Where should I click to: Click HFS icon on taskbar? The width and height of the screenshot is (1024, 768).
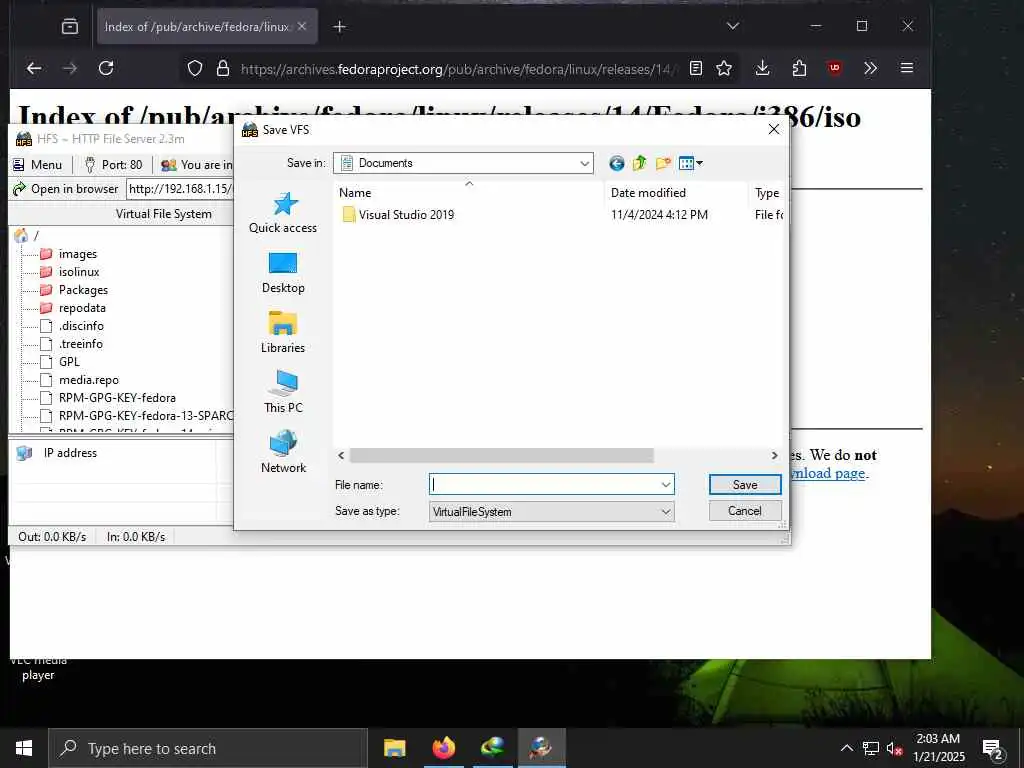(541, 748)
